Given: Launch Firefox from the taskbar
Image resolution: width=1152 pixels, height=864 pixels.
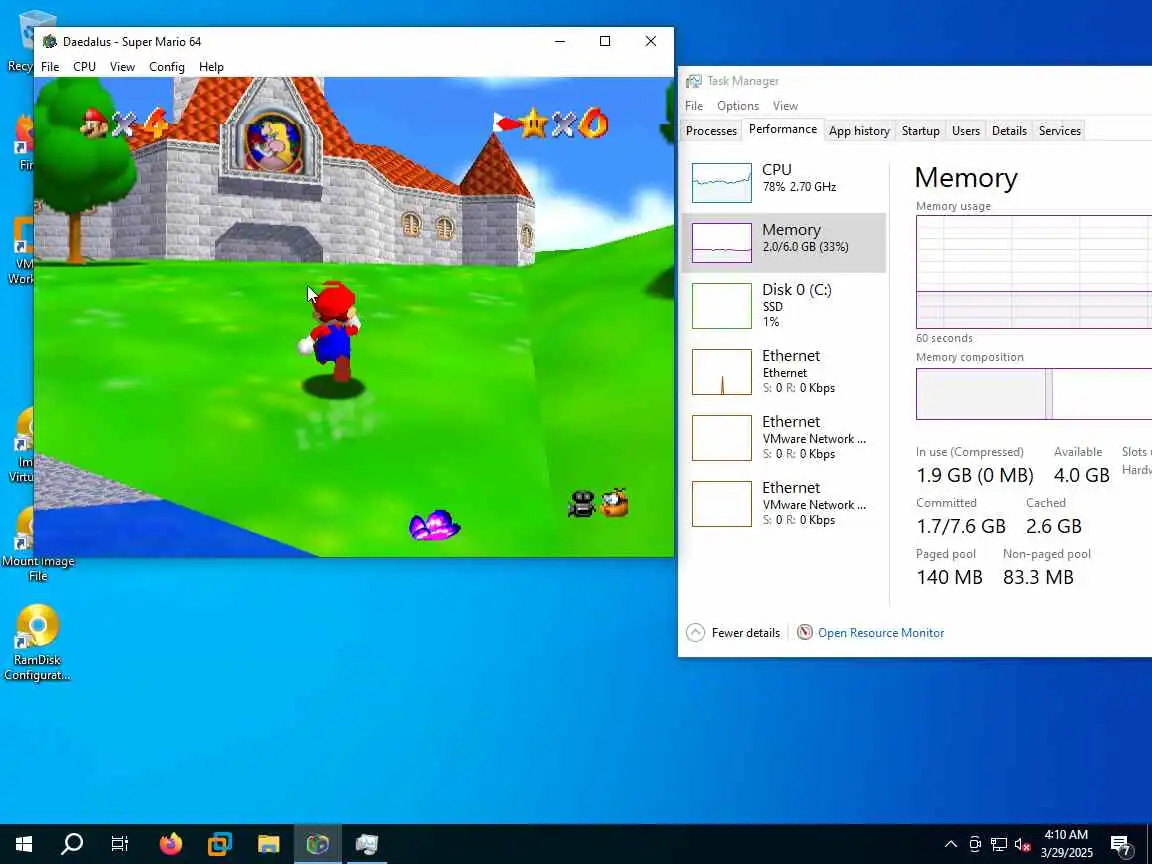Looking at the screenshot, I should click(x=170, y=844).
